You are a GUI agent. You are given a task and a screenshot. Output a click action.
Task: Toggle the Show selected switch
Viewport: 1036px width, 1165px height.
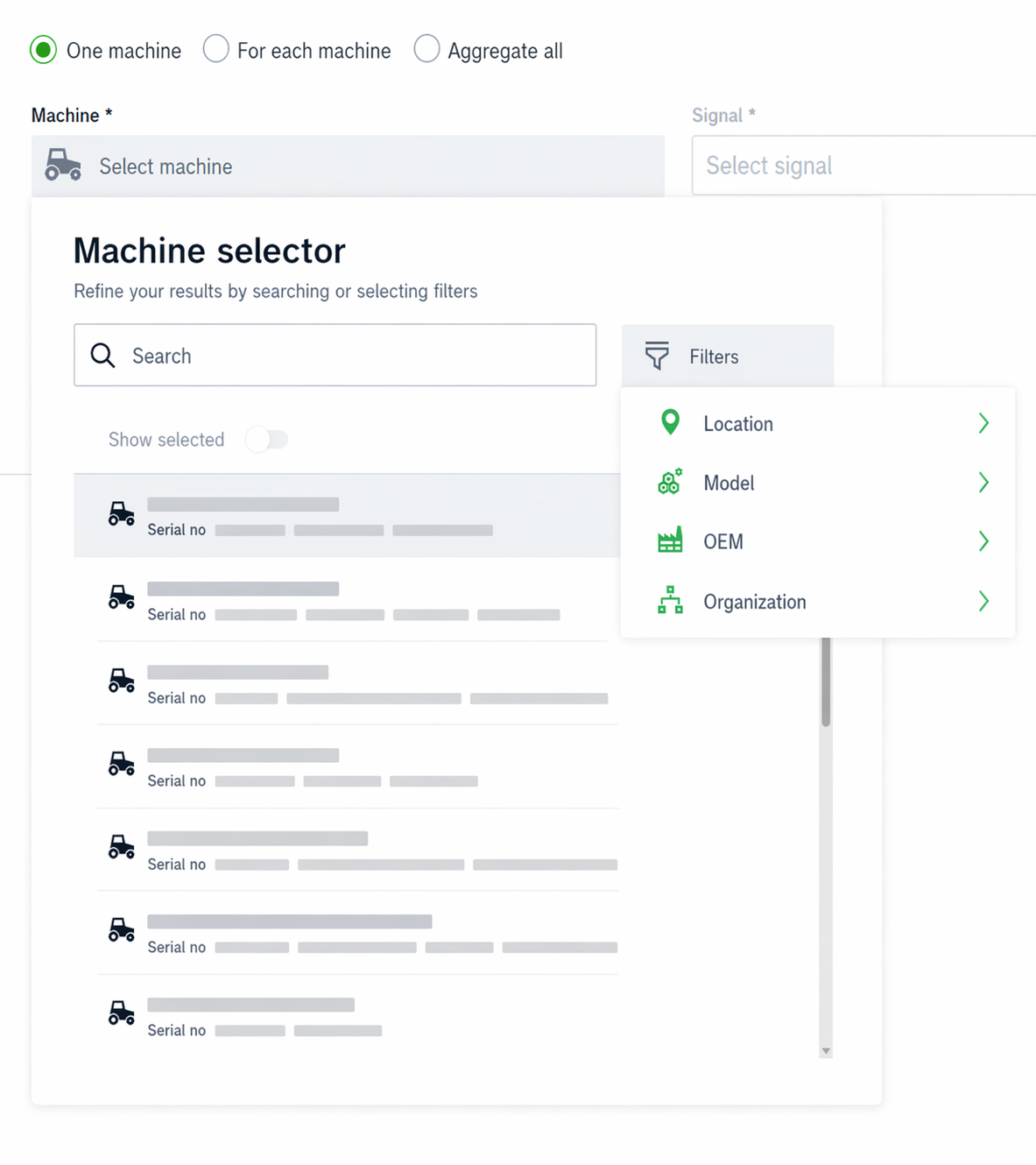coord(267,439)
